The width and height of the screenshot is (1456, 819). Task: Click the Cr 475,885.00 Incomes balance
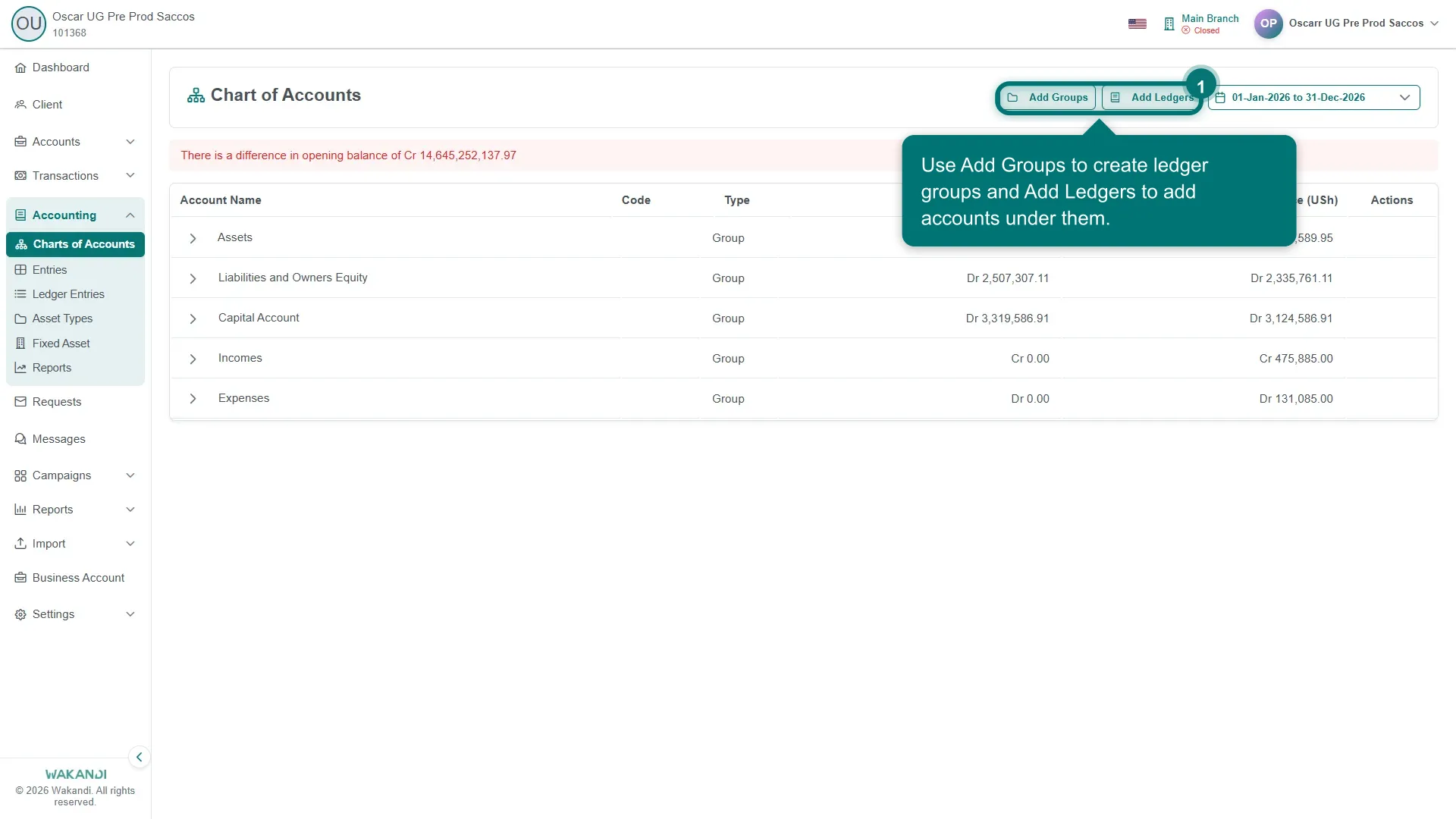1296,359
